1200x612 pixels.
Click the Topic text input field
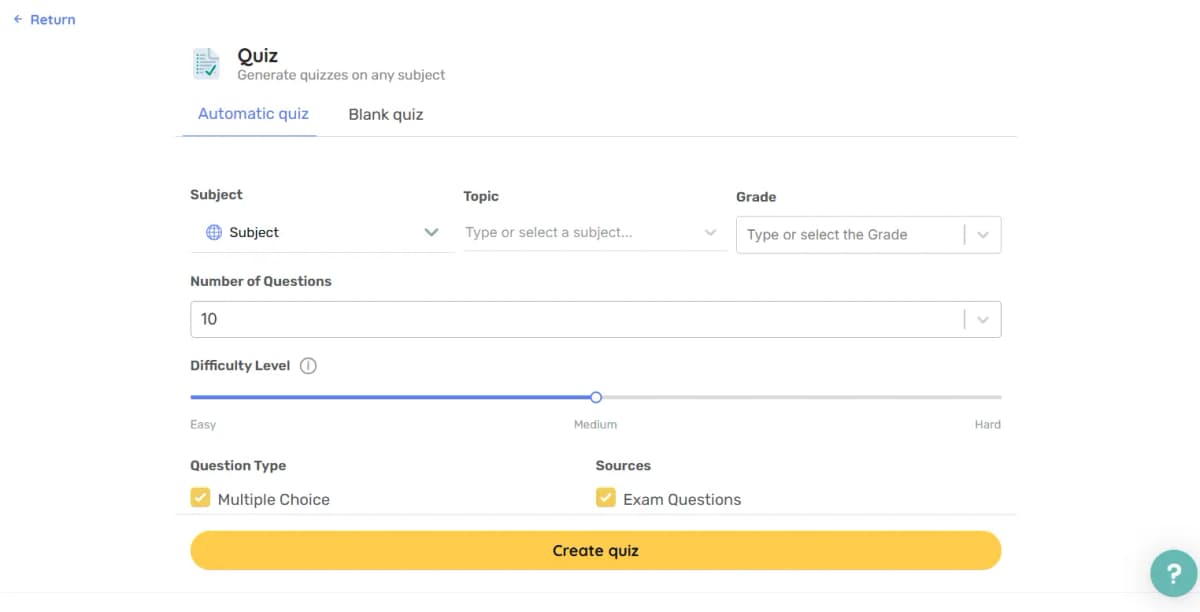tap(580, 233)
